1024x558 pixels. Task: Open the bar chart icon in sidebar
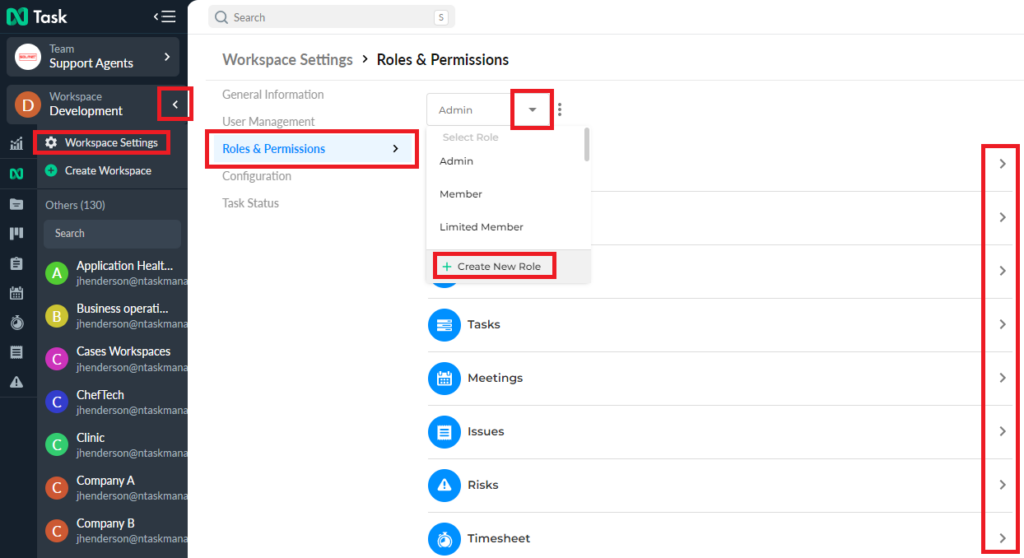point(16,144)
